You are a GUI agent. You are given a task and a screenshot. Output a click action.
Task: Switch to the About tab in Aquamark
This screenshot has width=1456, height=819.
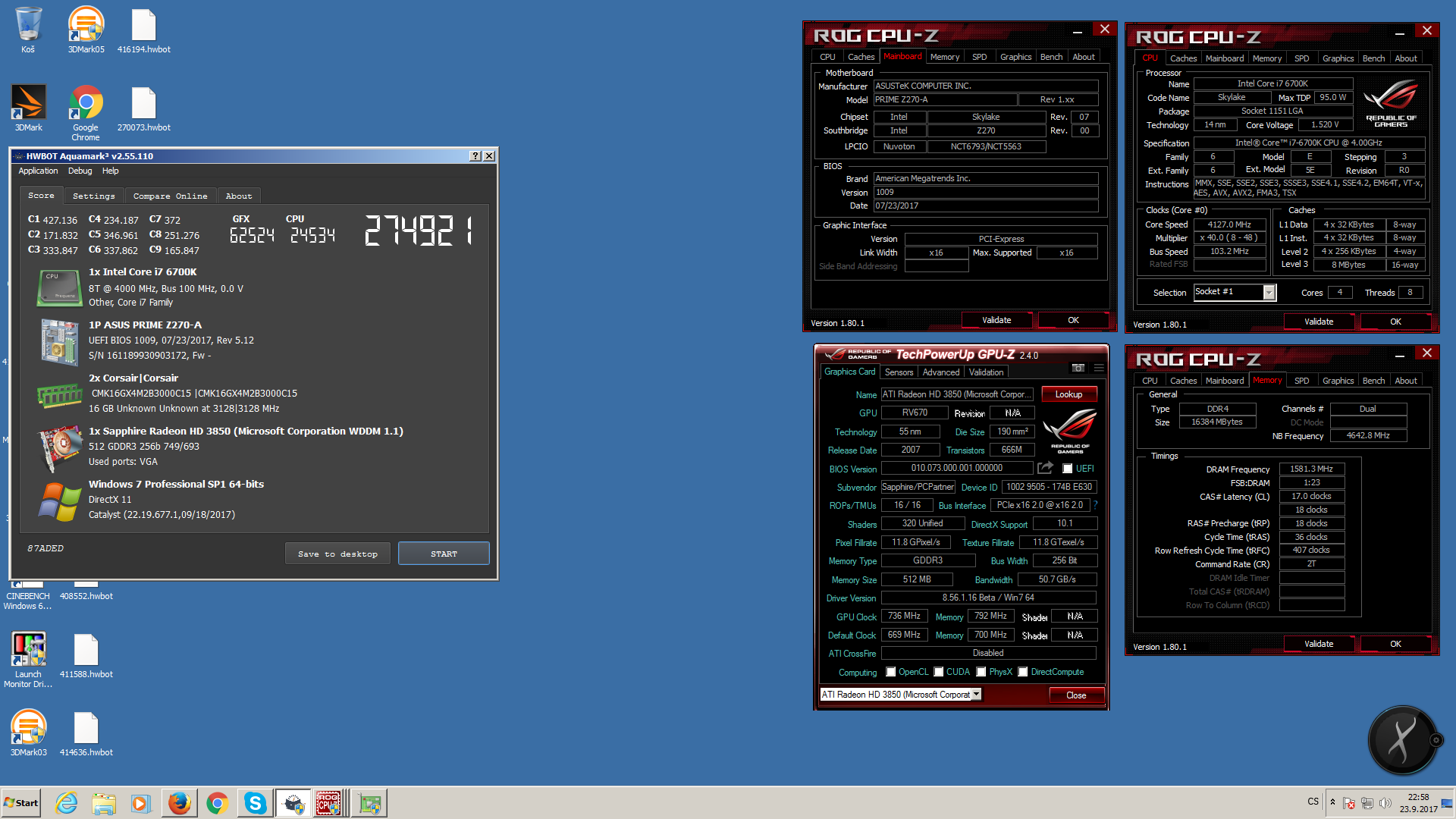[x=239, y=196]
